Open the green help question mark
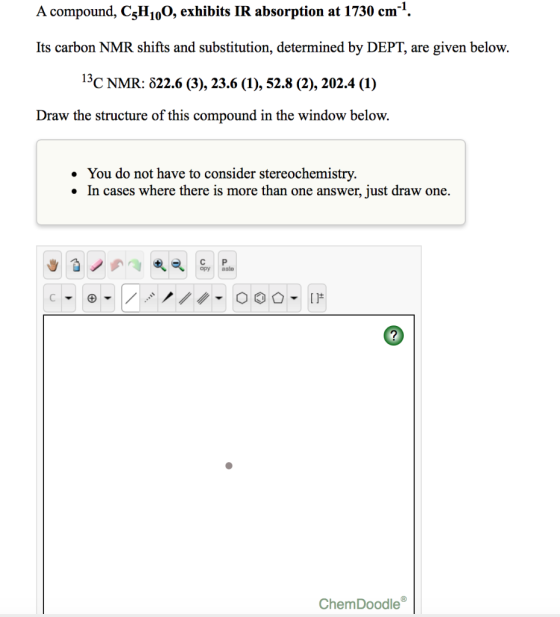560x617 pixels. pyautogui.click(x=394, y=336)
